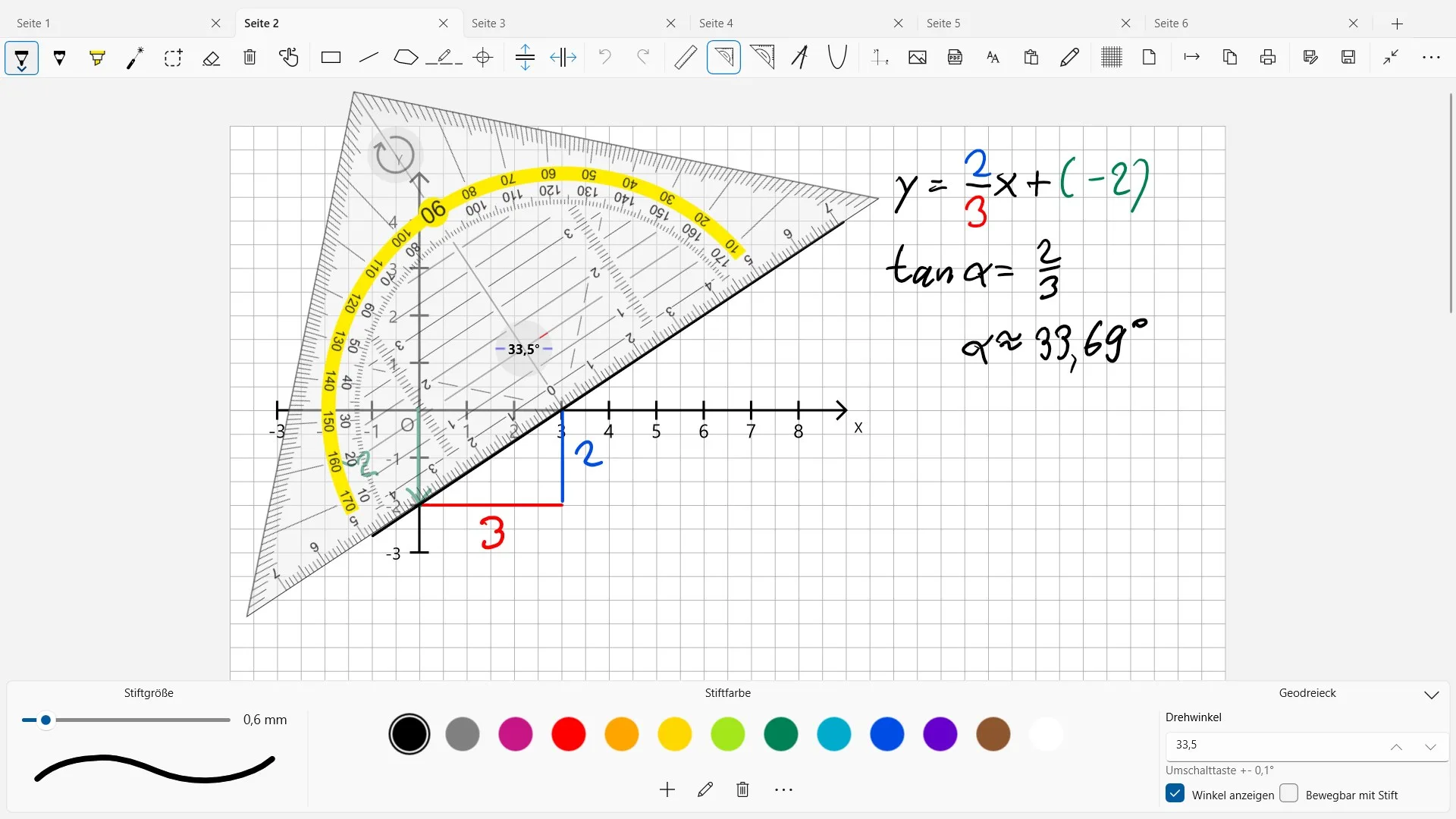Click the trash can in the top toolbar

click(249, 58)
